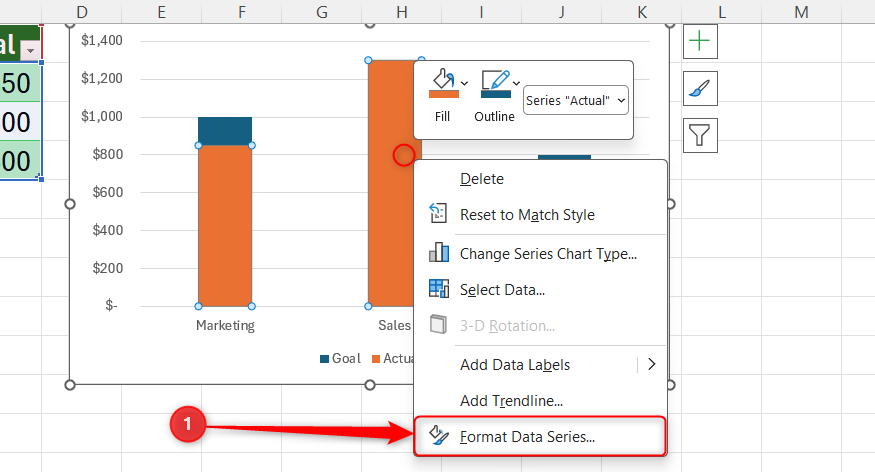This screenshot has width=875, height=472.
Task: Select column G header
Action: point(321,12)
